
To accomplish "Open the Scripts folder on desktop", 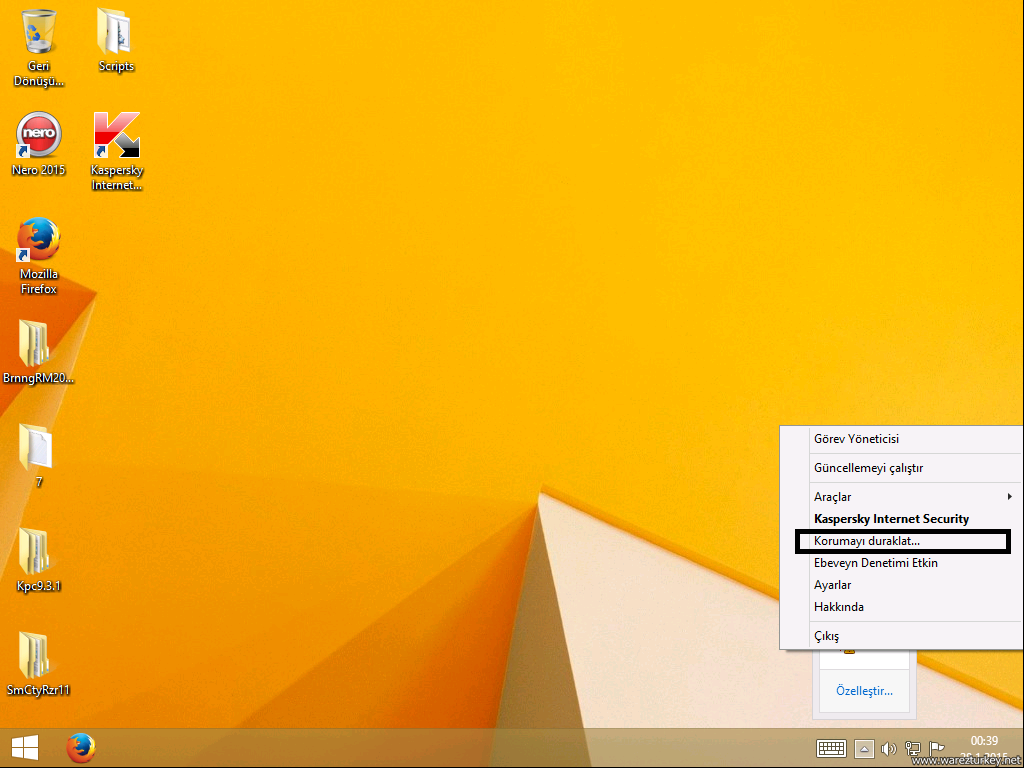I will click(116, 32).
